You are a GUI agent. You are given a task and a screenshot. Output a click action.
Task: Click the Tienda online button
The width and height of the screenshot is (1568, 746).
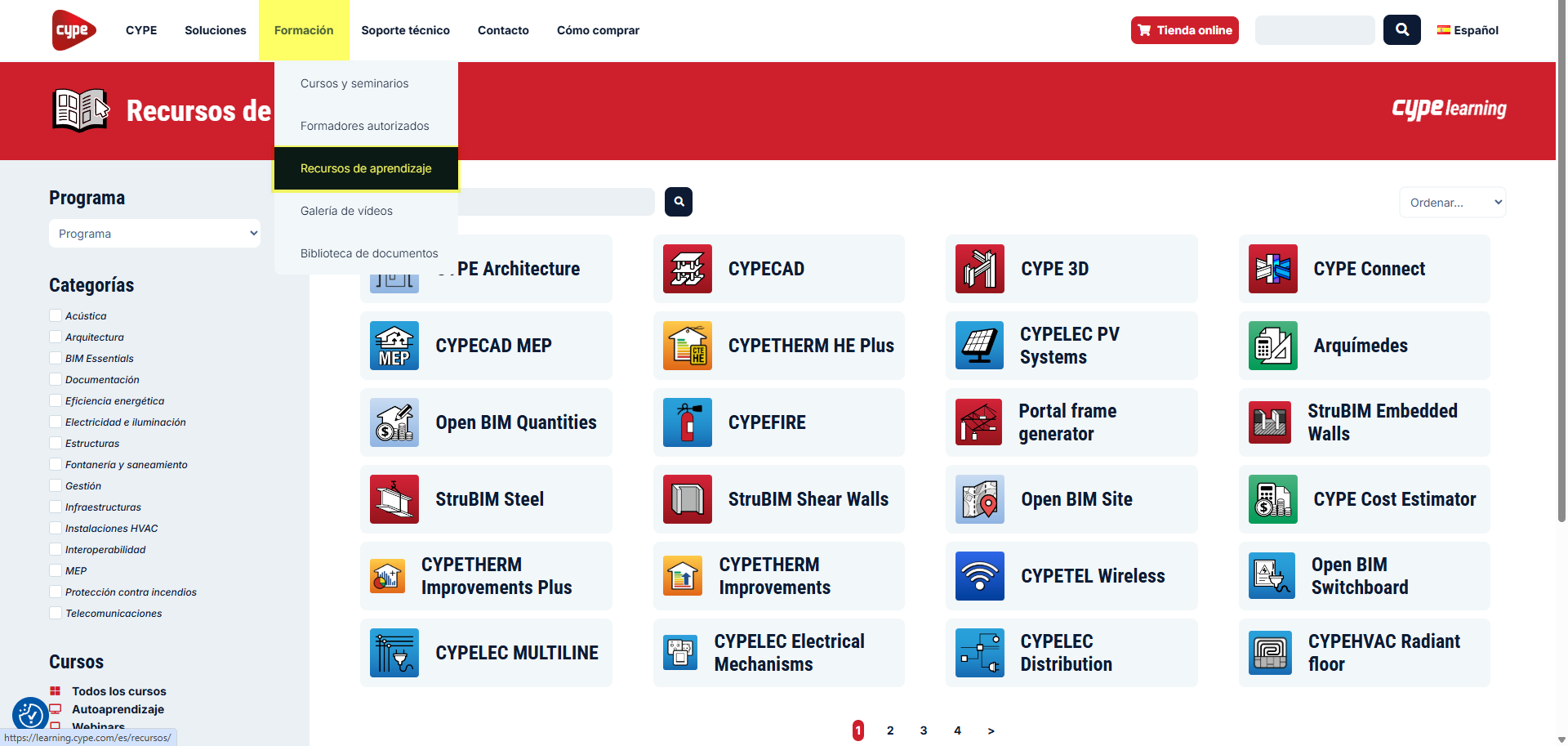(x=1184, y=30)
